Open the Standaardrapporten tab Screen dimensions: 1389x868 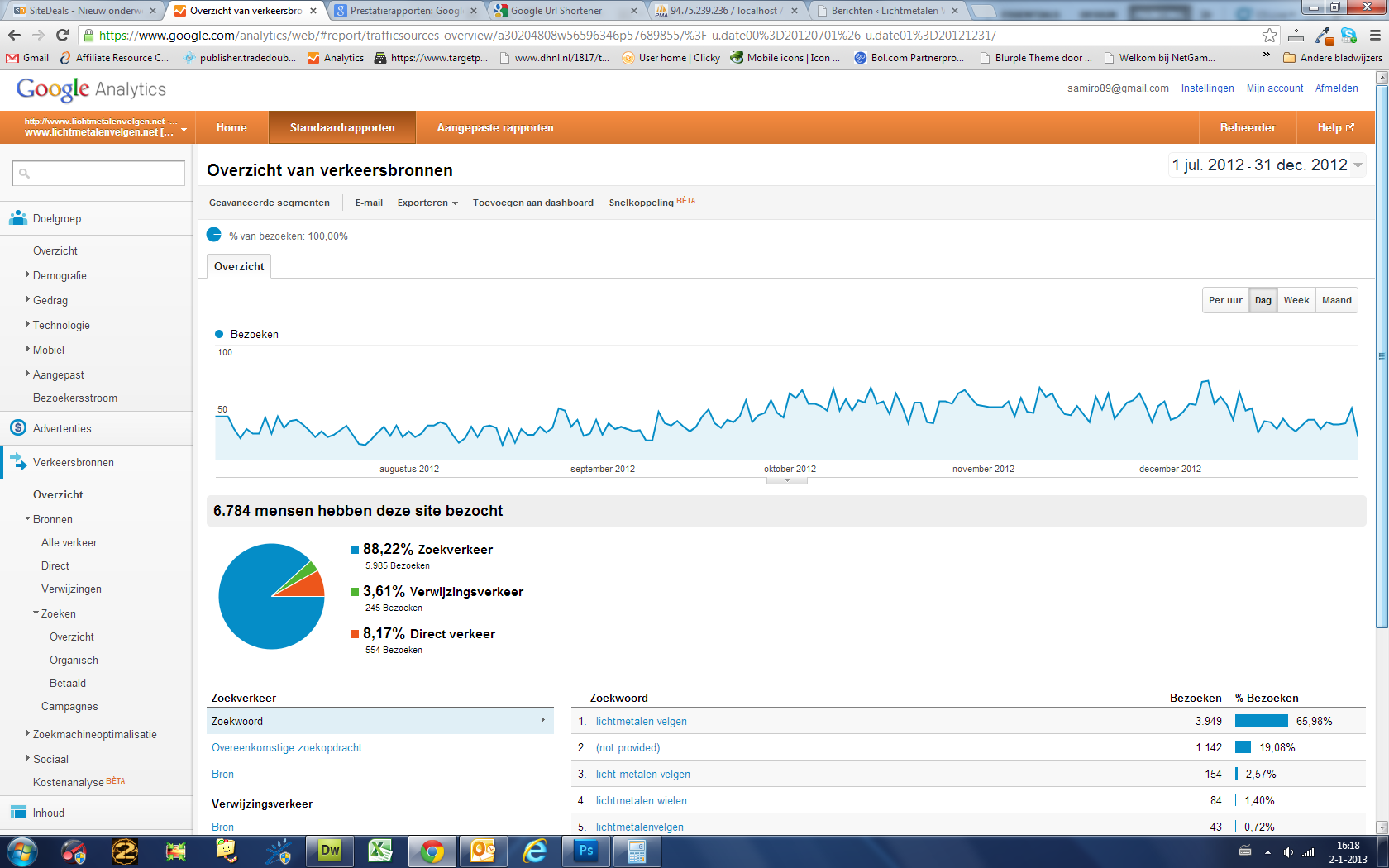[x=342, y=127]
